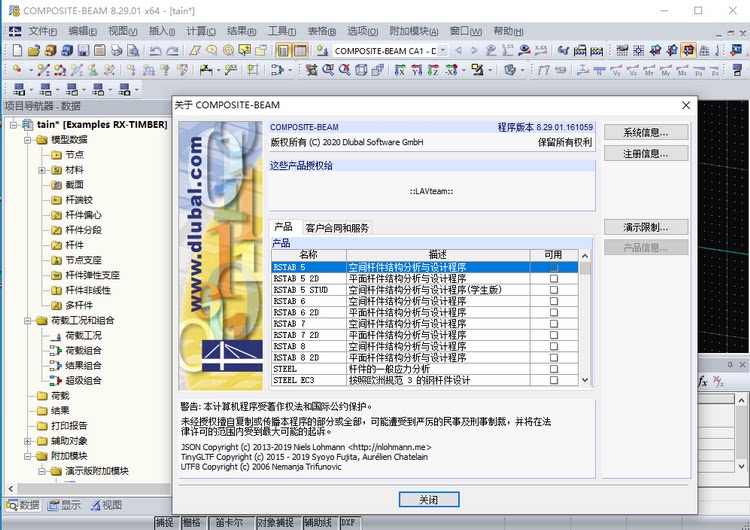Save the model with floppy disk icon
Screen dimensions: 750x530
pyautogui.click(x=84, y=50)
